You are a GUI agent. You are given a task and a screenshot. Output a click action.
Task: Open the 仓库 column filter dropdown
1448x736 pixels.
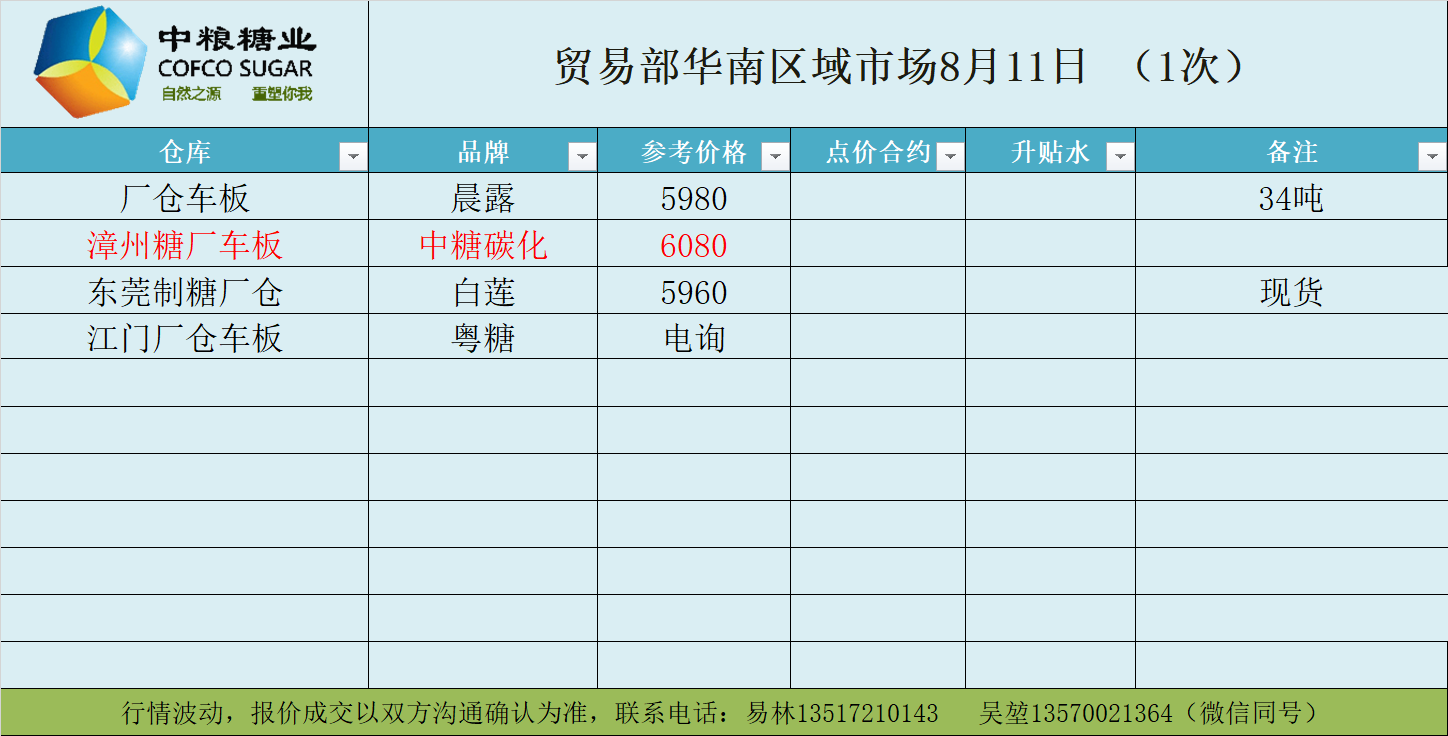[x=353, y=156]
